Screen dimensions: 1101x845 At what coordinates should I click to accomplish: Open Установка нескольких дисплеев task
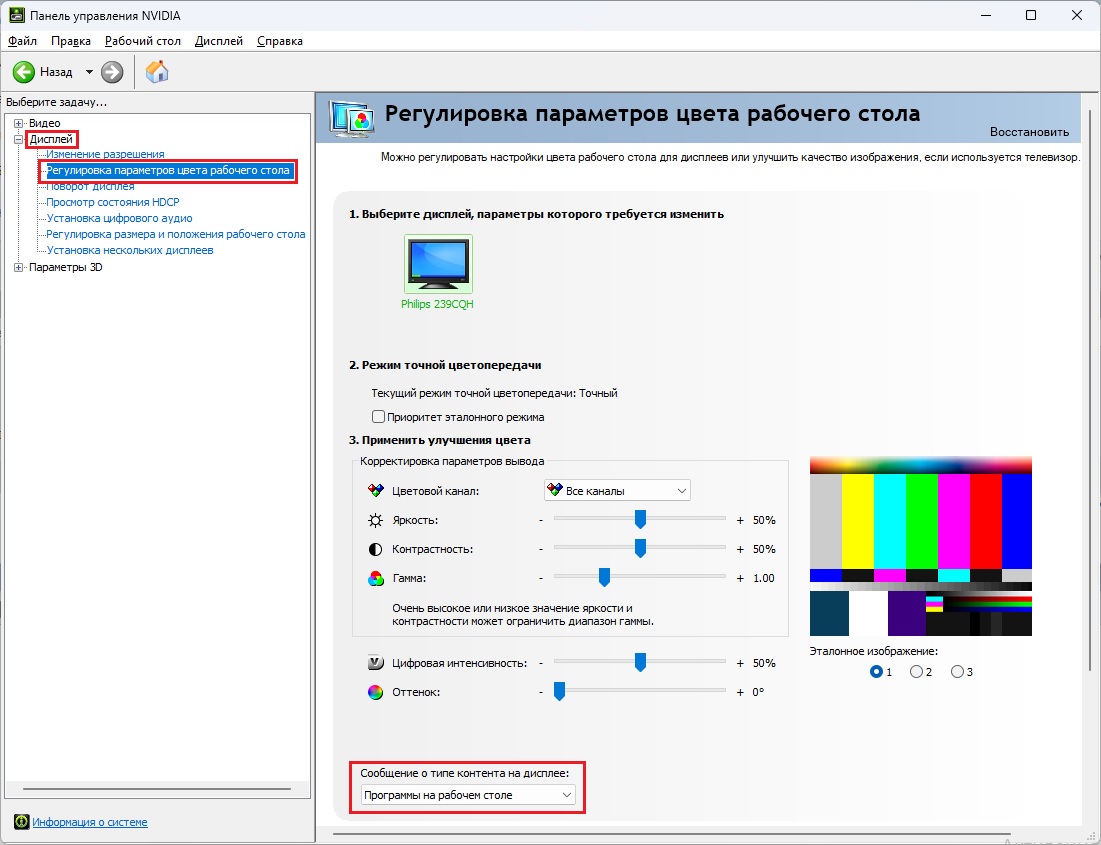point(130,250)
